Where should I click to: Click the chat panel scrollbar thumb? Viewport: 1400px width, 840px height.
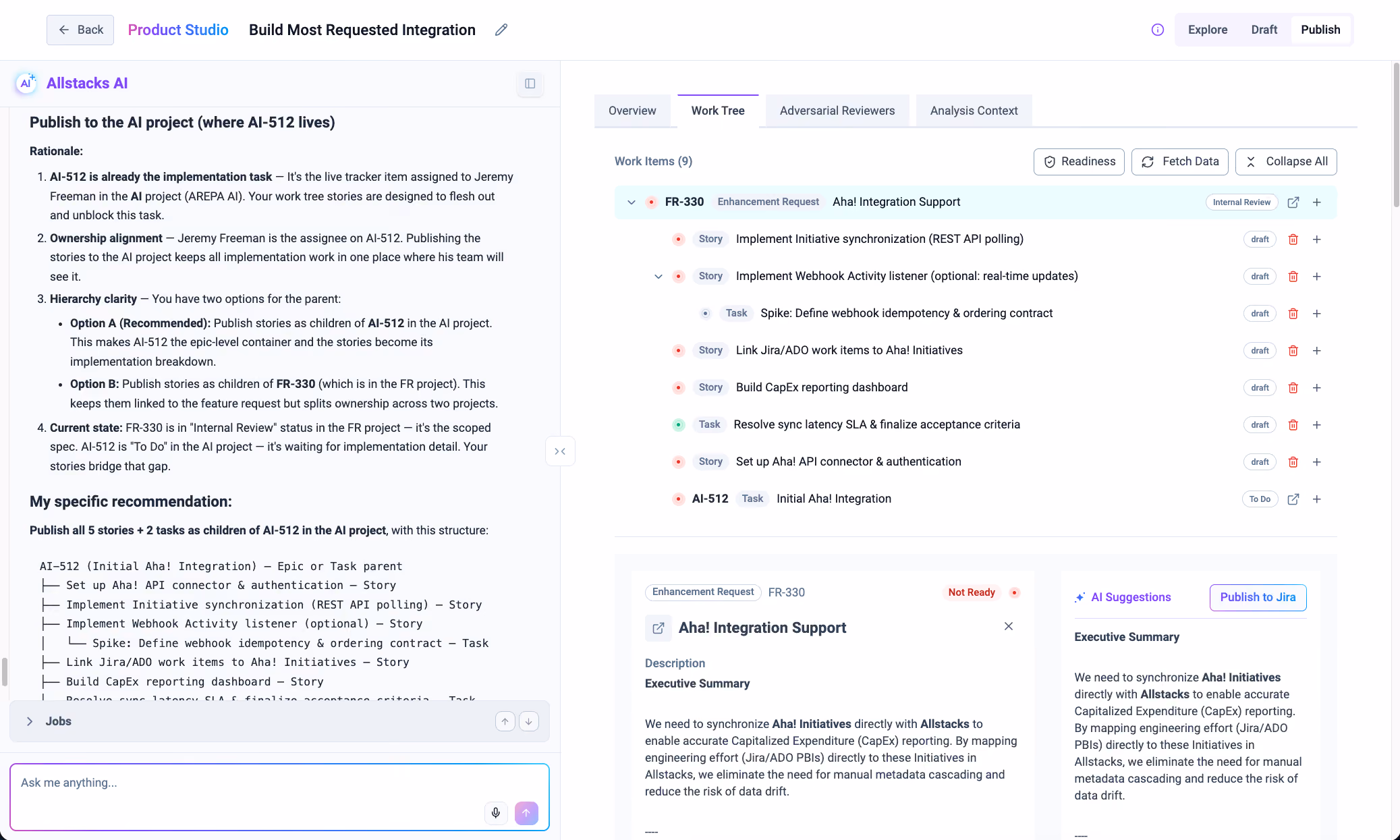click(5, 672)
